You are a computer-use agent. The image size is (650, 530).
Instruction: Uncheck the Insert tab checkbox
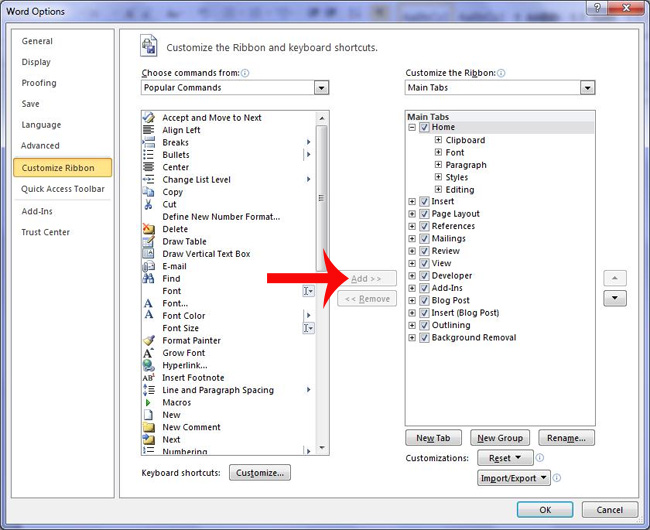pos(424,201)
